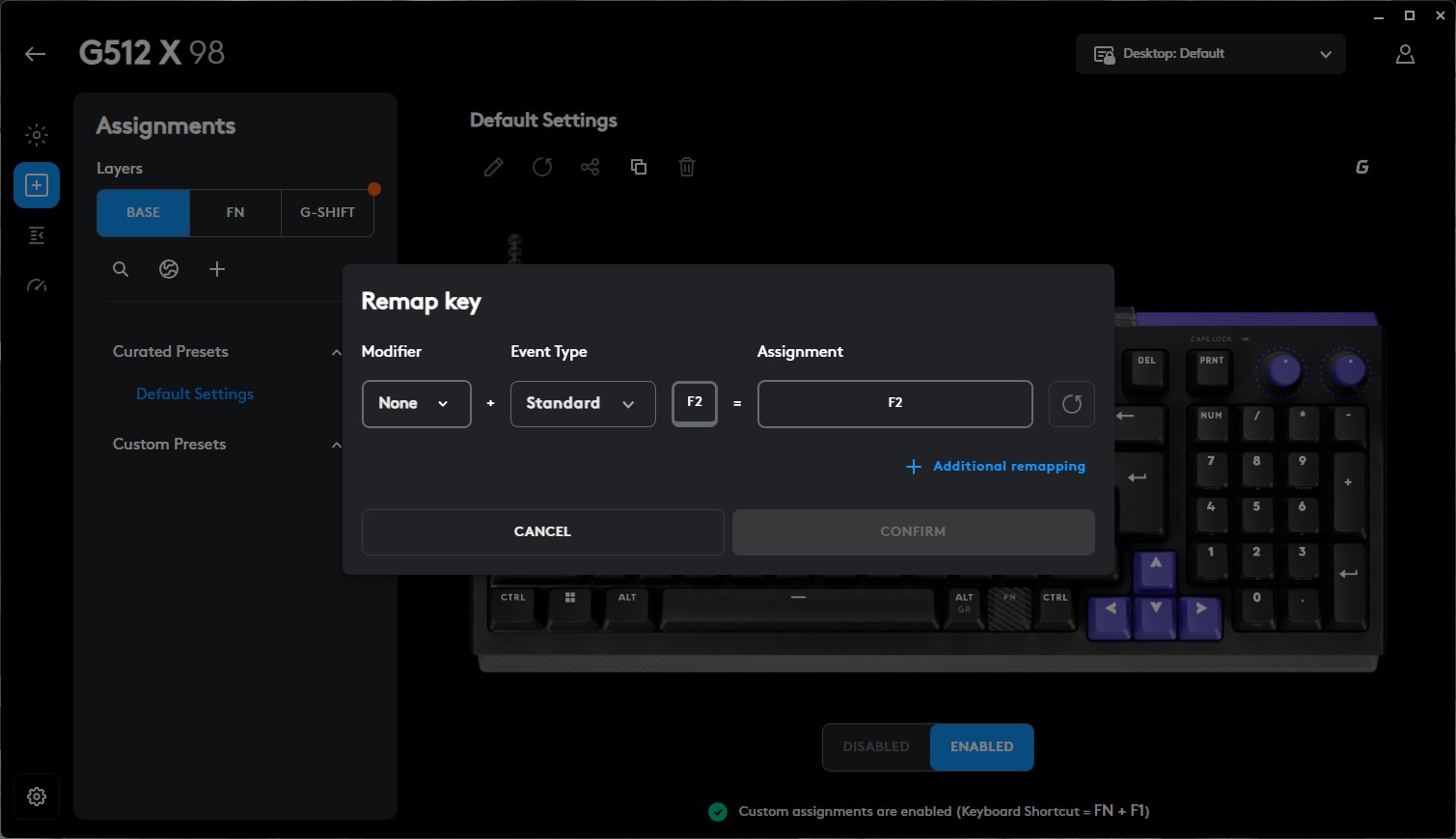Switch custom assignments to ENABLED

(x=982, y=747)
